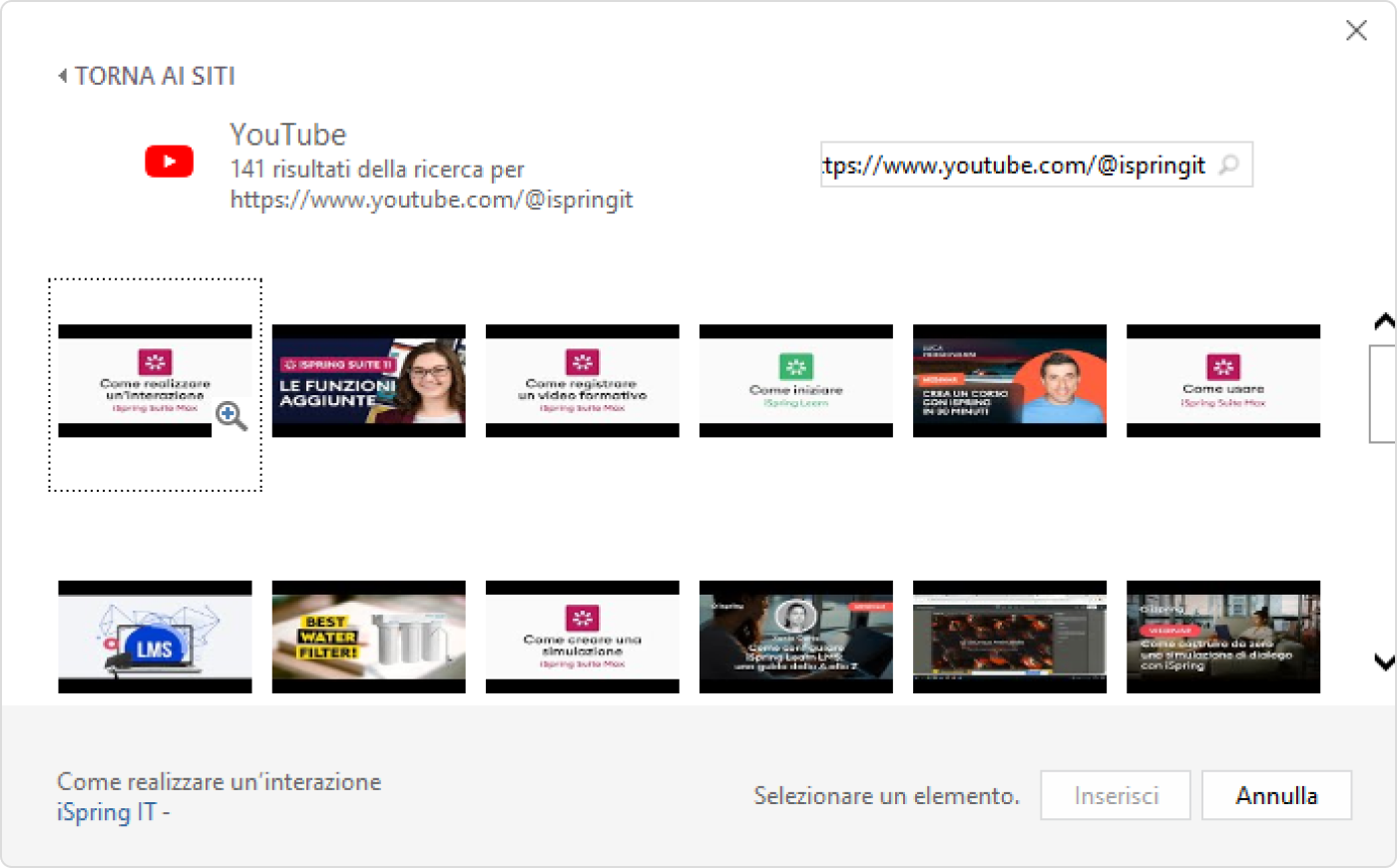Go back via TORNA AI SITI
Viewport: 1397px width, 868px height.
(147, 76)
